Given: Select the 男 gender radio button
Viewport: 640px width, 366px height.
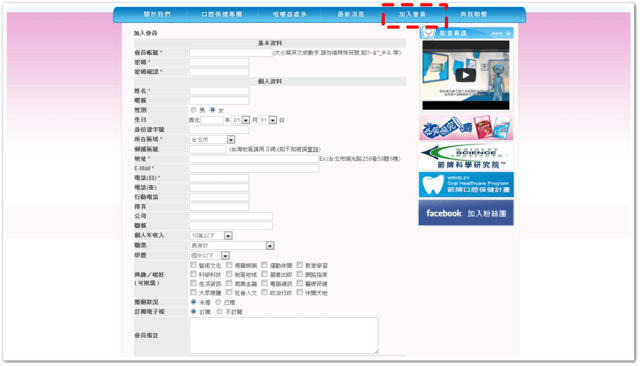Looking at the screenshot, I should coord(193,110).
